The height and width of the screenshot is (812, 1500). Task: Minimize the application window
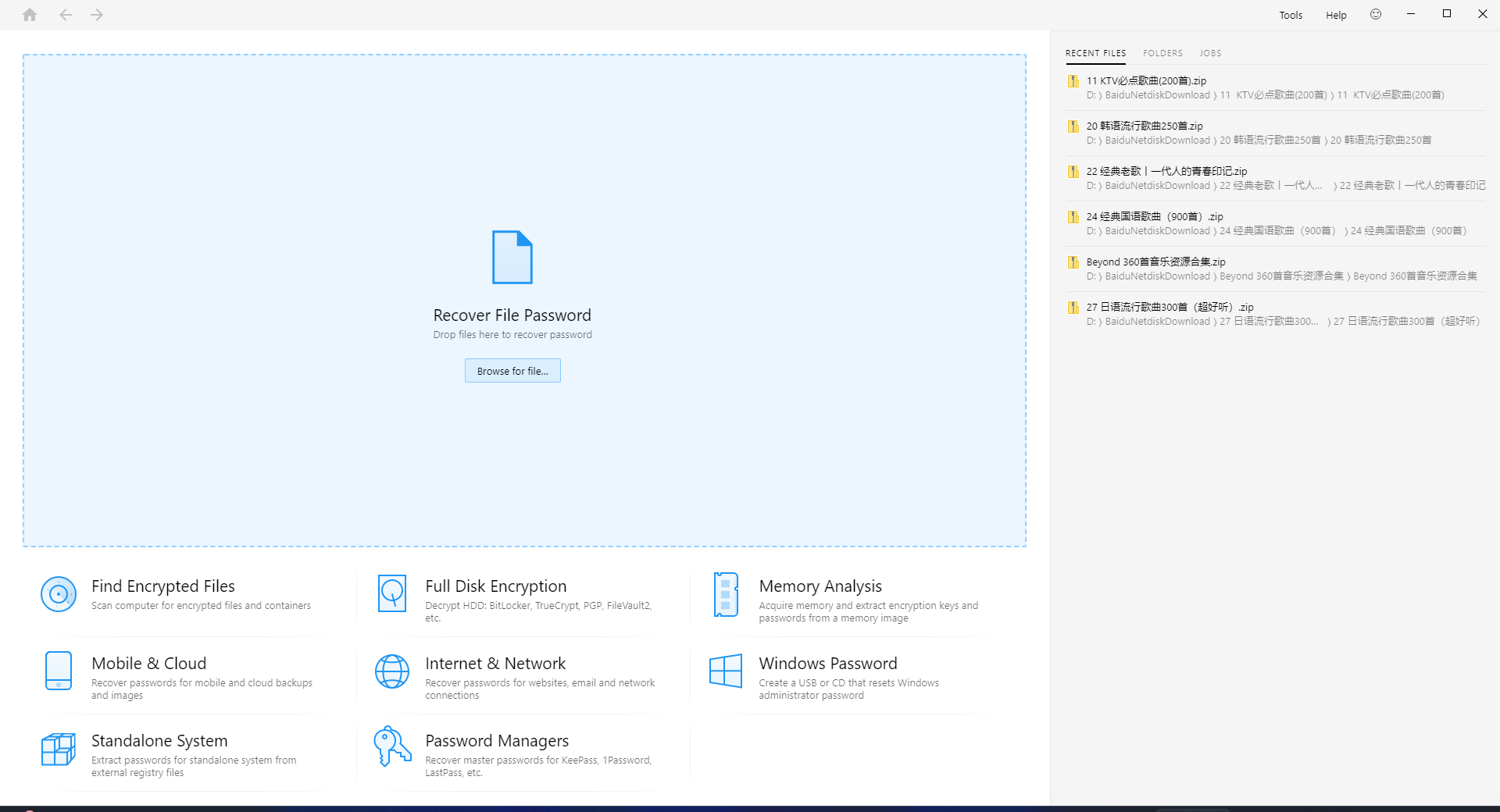(1411, 14)
